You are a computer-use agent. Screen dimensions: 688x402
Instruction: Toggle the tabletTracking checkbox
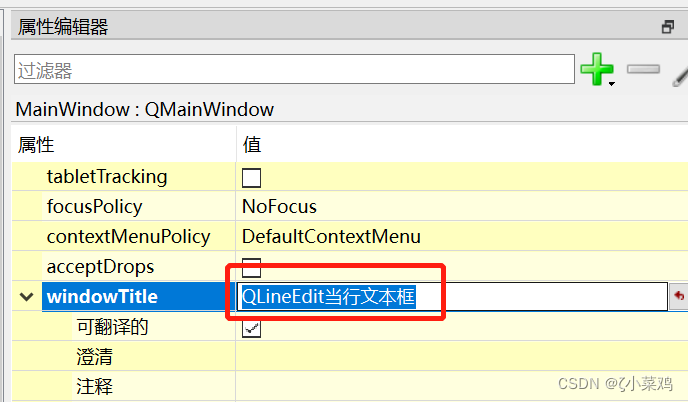pyautogui.click(x=251, y=178)
